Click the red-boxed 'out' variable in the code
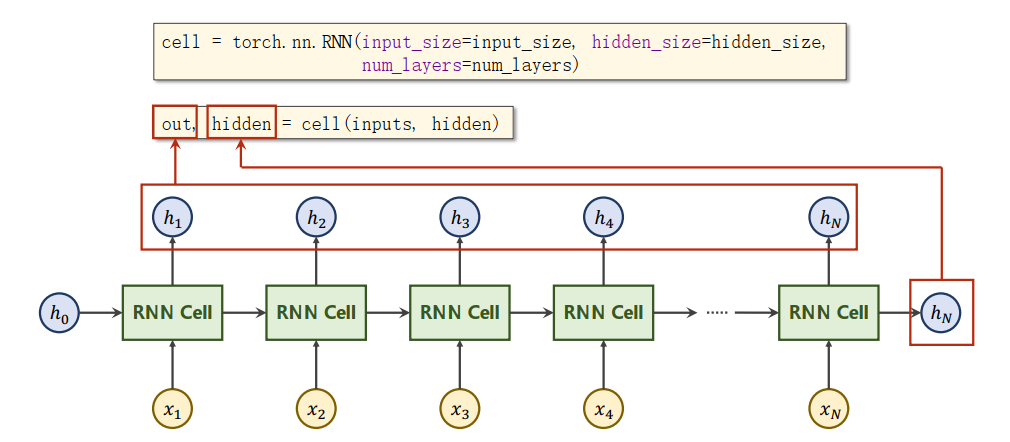The image size is (1010, 442). (175, 123)
